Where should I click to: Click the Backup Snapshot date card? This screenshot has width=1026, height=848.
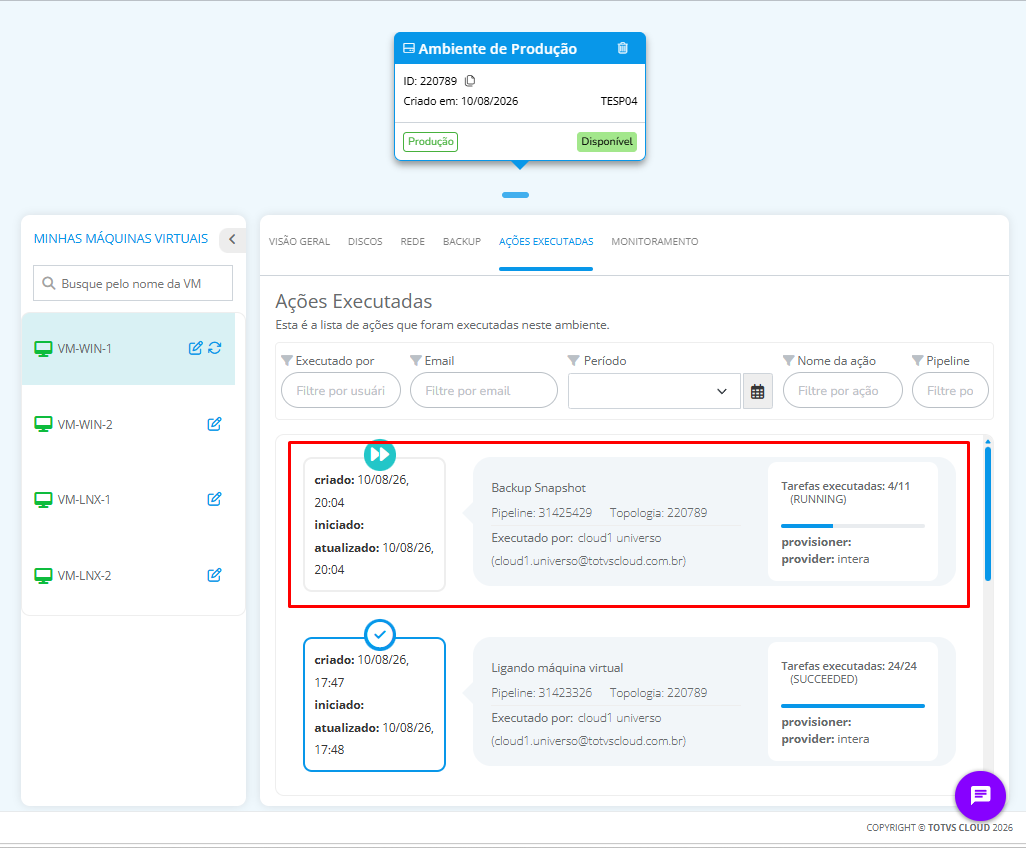coord(374,525)
